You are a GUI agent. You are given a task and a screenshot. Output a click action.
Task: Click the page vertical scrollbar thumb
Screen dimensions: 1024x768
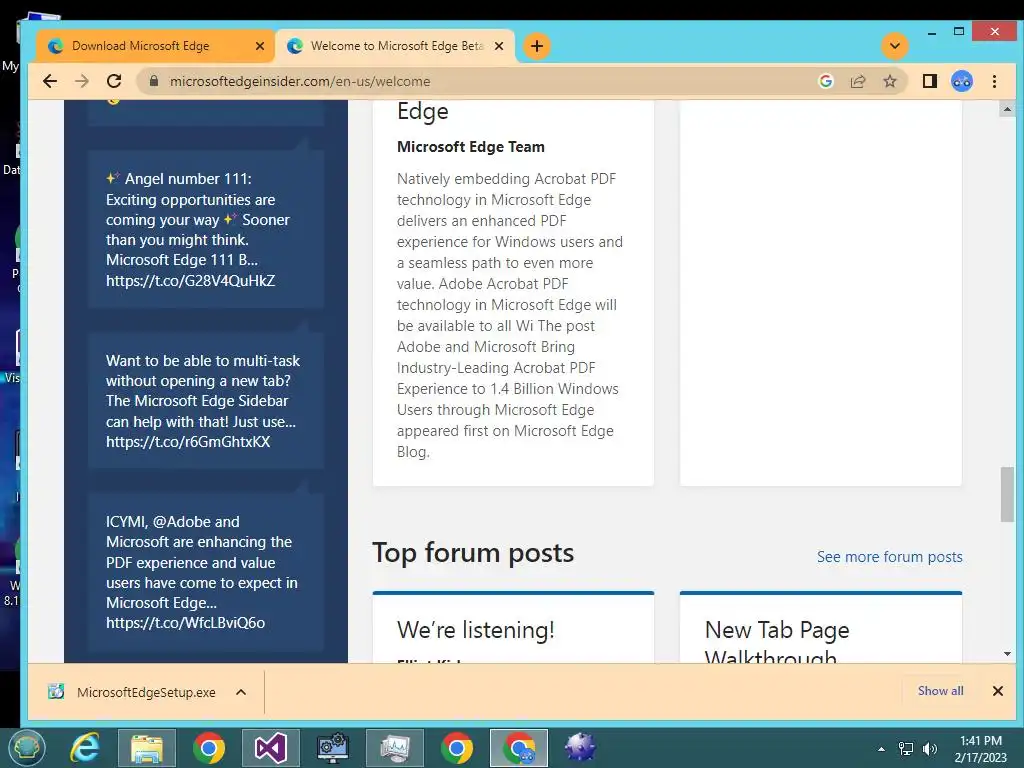click(1006, 494)
